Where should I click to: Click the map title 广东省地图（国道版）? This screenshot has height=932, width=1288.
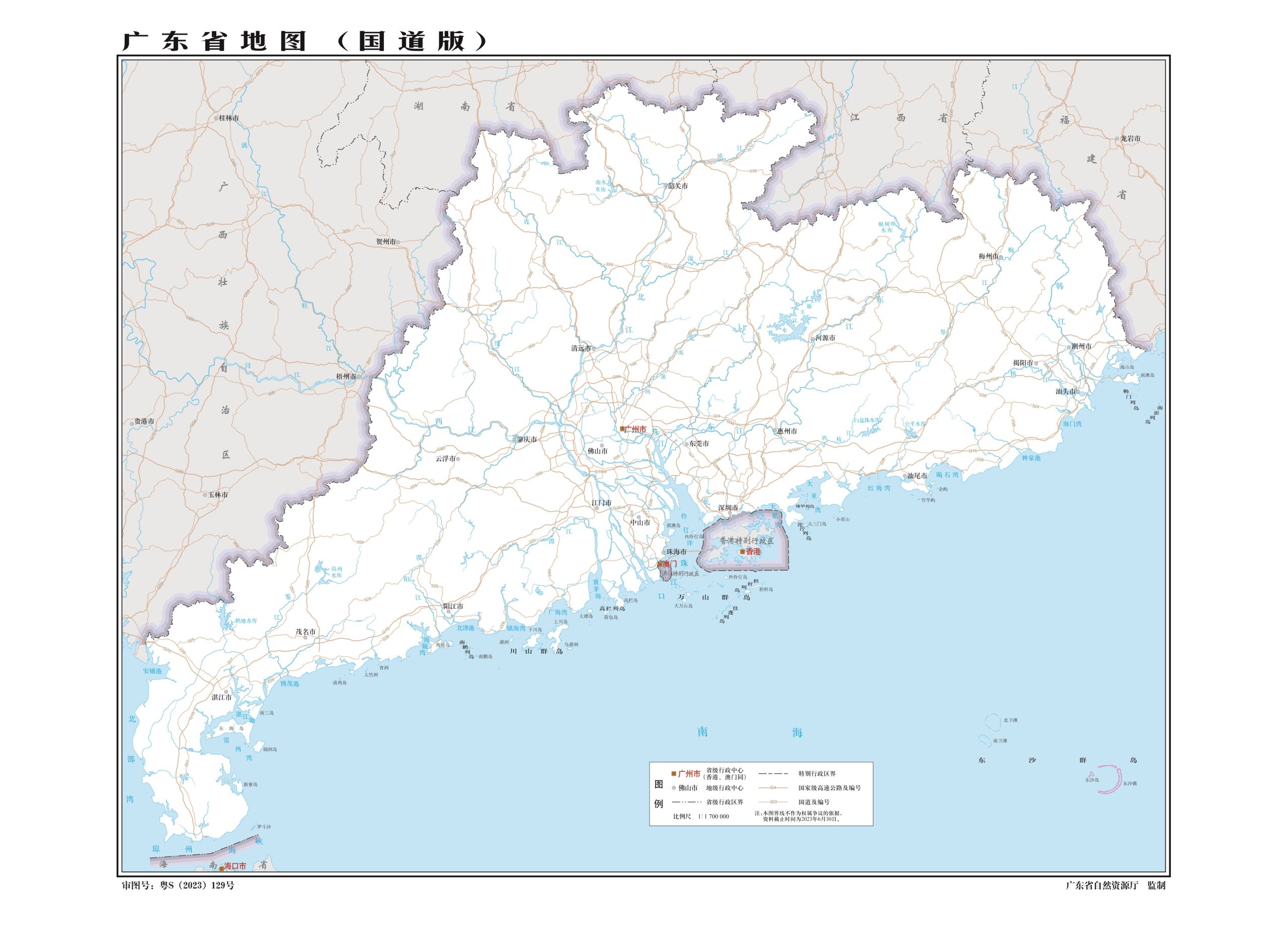(x=305, y=41)
